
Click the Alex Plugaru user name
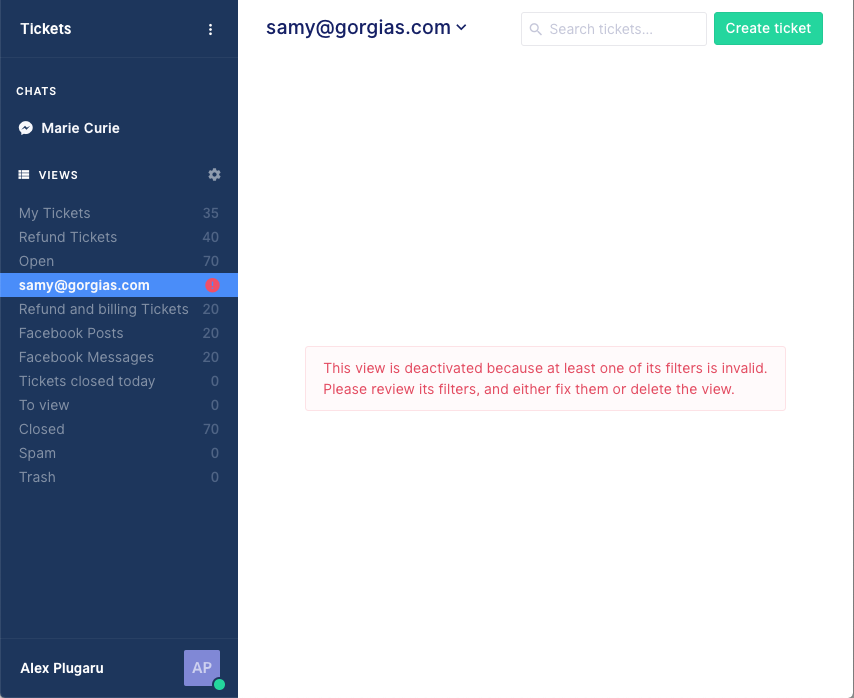click(62, 668)
